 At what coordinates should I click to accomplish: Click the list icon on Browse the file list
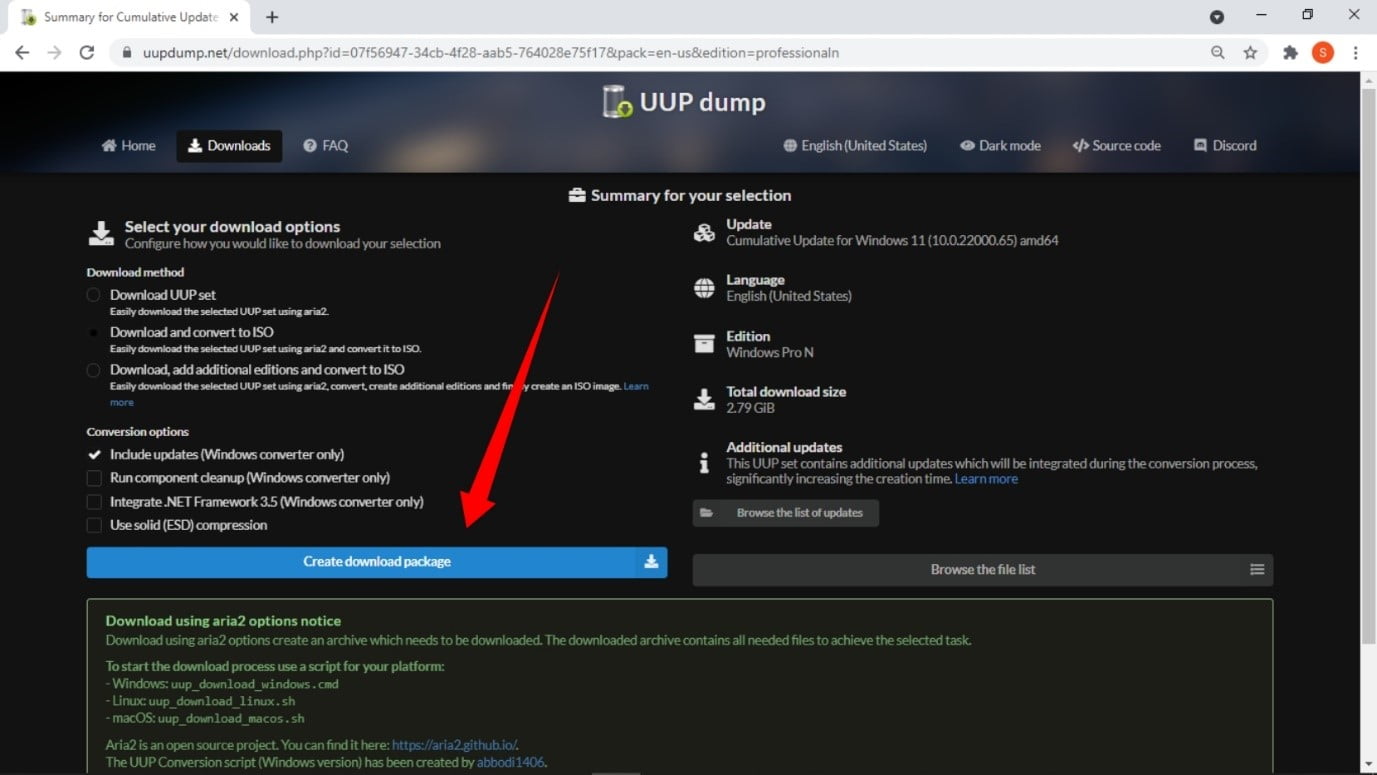(1257, 570)
